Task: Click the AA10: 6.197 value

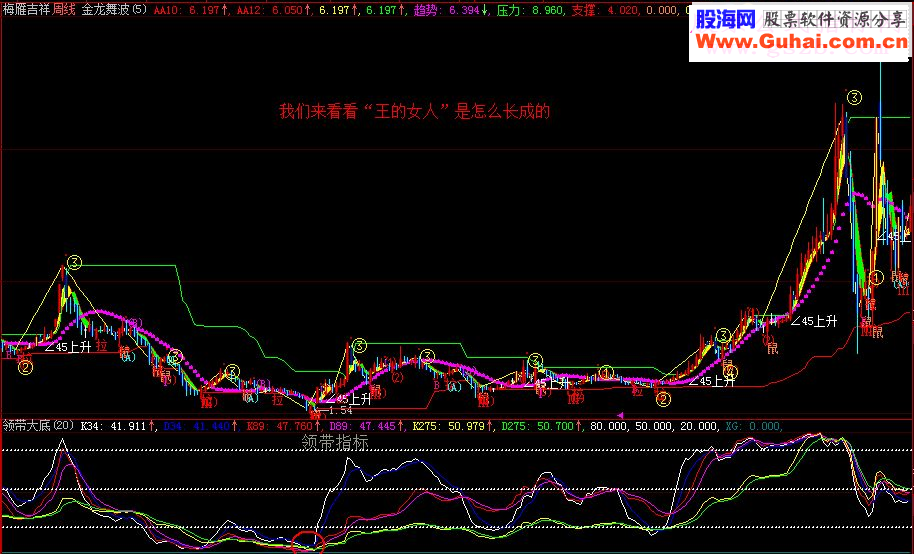Action: [190, 10]
